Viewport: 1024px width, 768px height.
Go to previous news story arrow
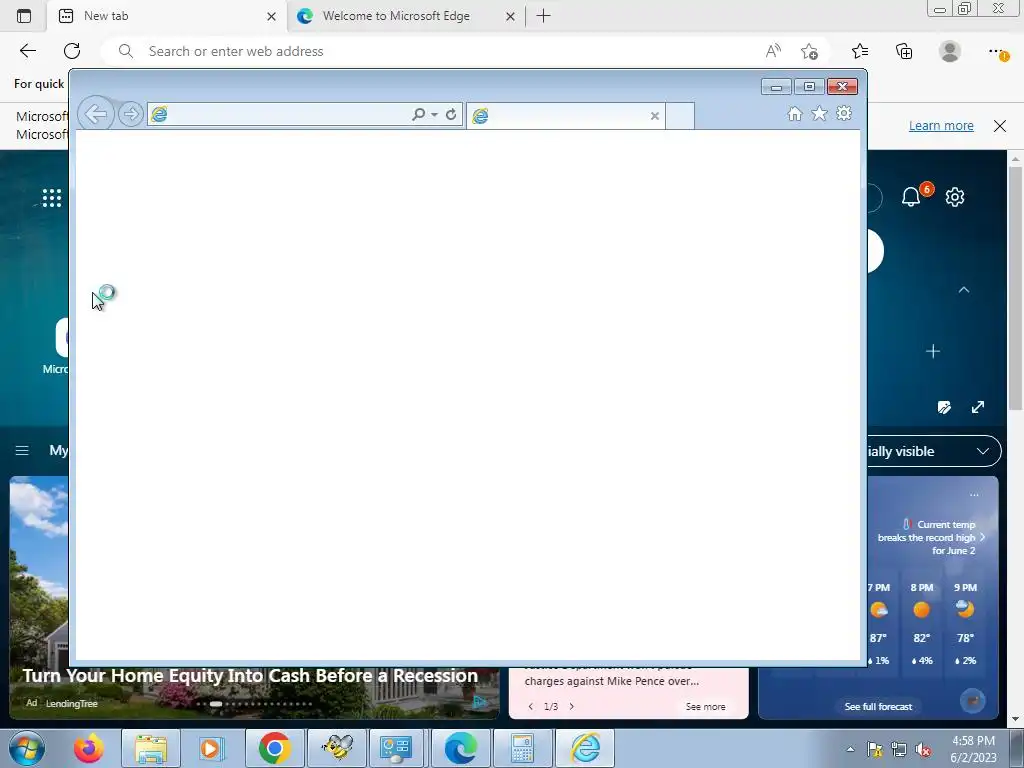(x=530, y=707)
